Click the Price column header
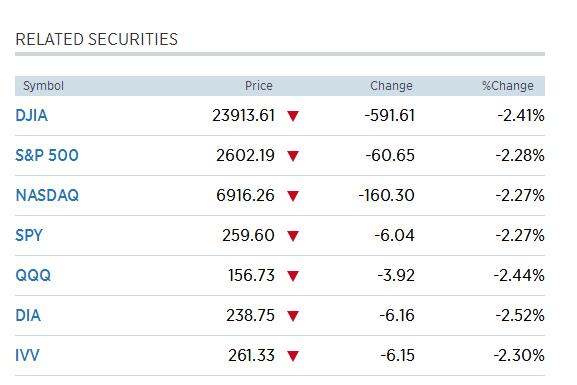 259,86
